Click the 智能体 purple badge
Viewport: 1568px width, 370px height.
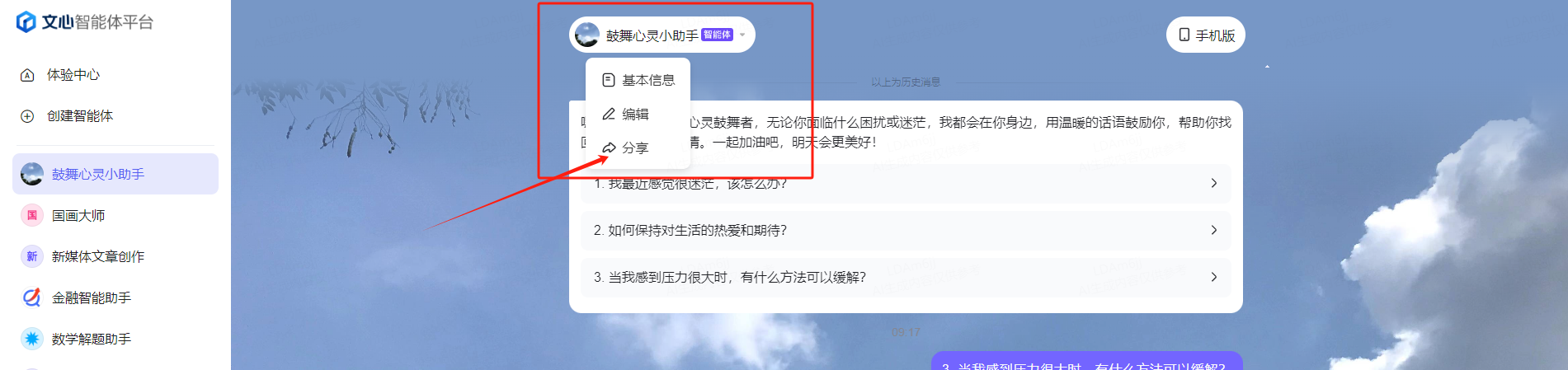(x=717, y=35)
